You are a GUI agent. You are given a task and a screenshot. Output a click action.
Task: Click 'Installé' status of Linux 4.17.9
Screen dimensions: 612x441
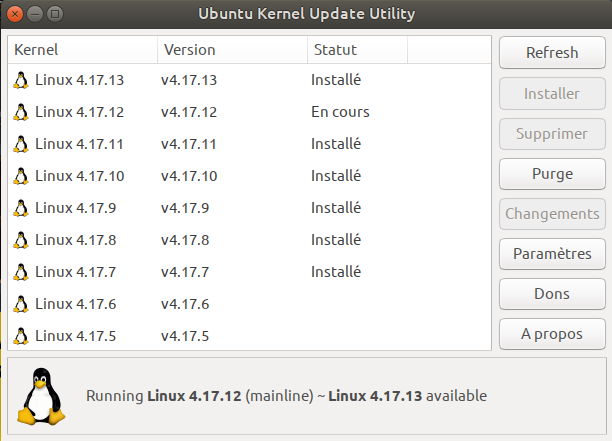pos(336,208)
